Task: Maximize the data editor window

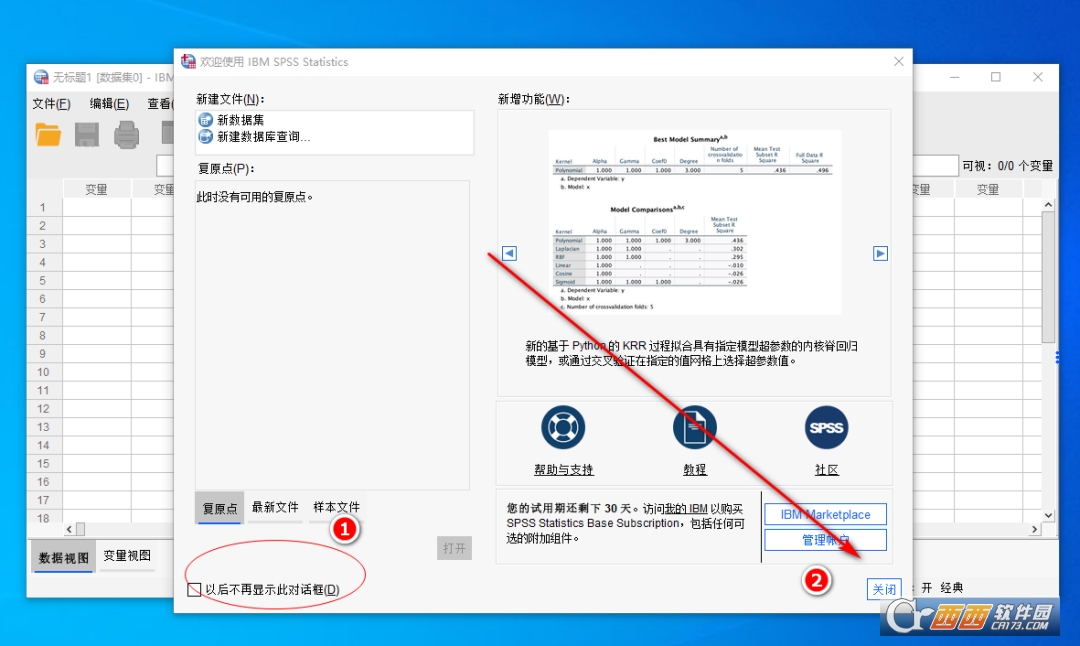Action: click(995, 77)
